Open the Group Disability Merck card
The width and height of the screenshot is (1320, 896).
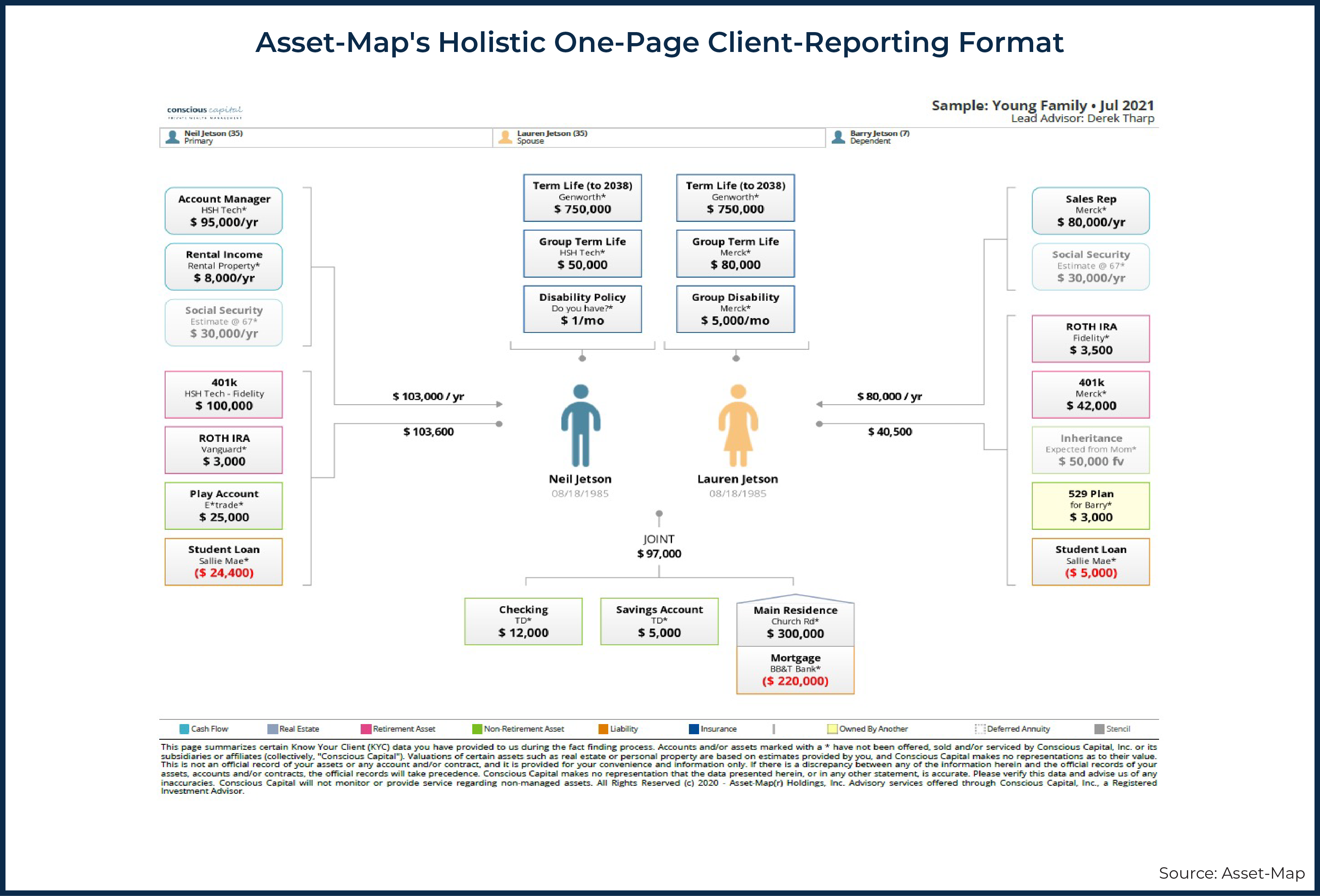(735, 309)
